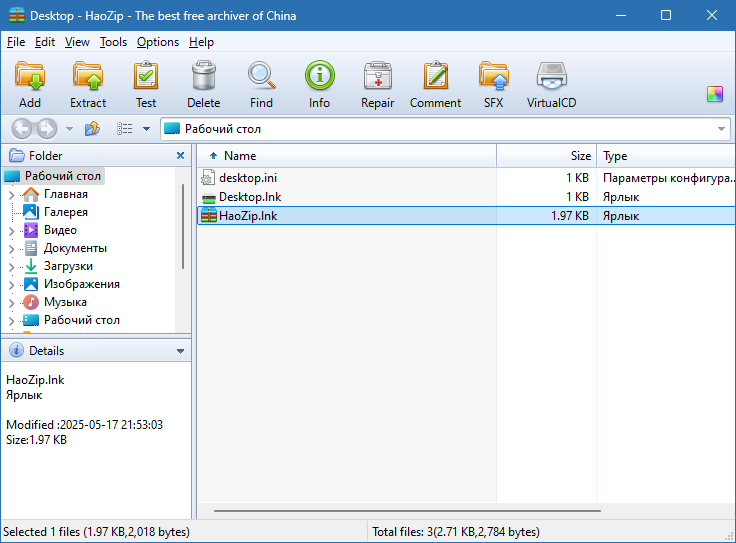The width and height of the screenshot is (736, 543).
Task: Select the HaoZip.lnk file row
Action: pyautogui.click(x=466, y=216)
